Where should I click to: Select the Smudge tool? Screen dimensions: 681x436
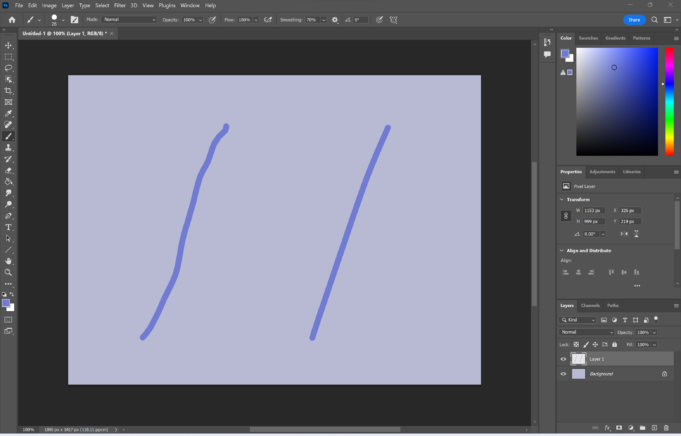click(x=8, y=193)
